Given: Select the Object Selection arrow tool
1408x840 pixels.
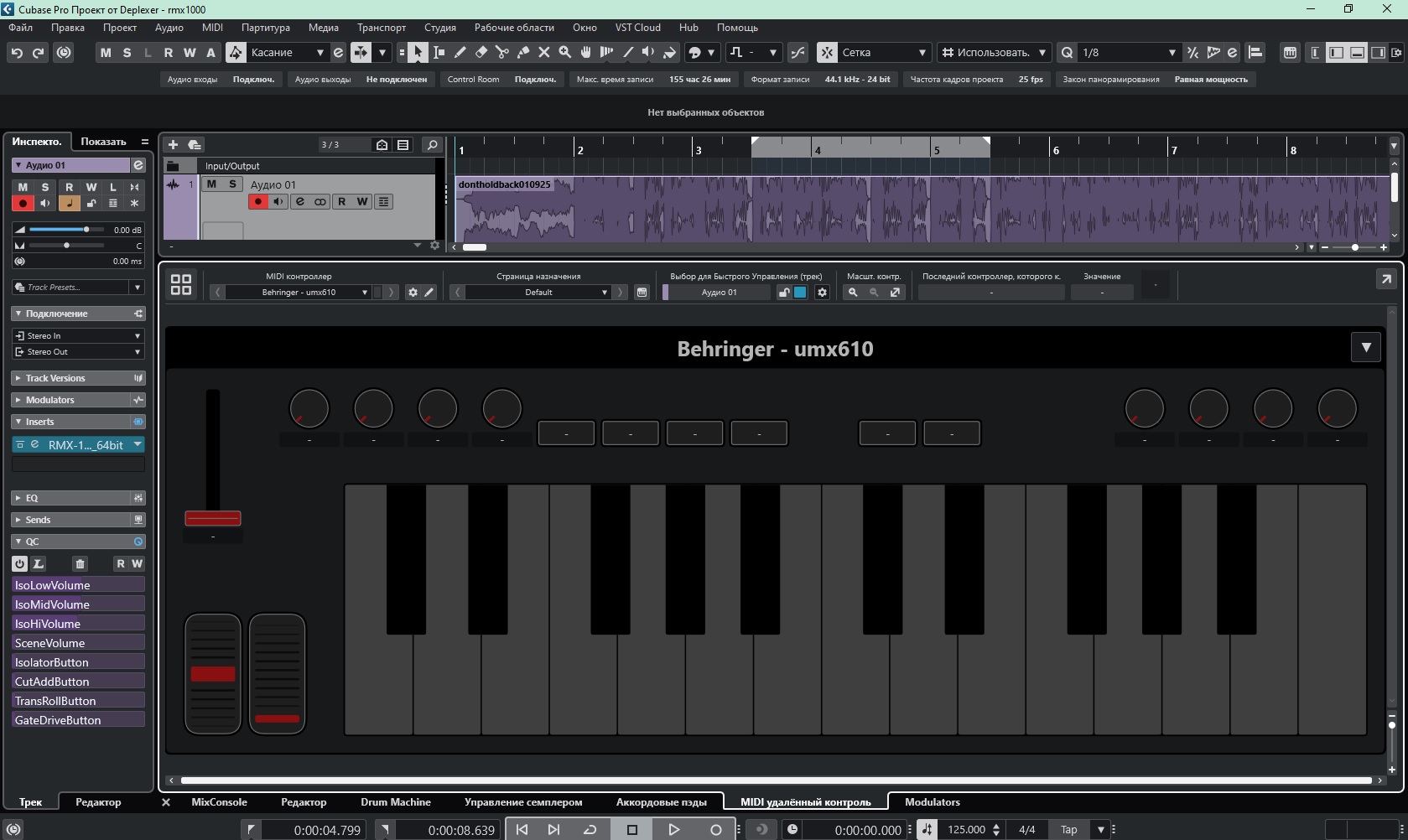Looking at the screenshot, I should 418,52.
